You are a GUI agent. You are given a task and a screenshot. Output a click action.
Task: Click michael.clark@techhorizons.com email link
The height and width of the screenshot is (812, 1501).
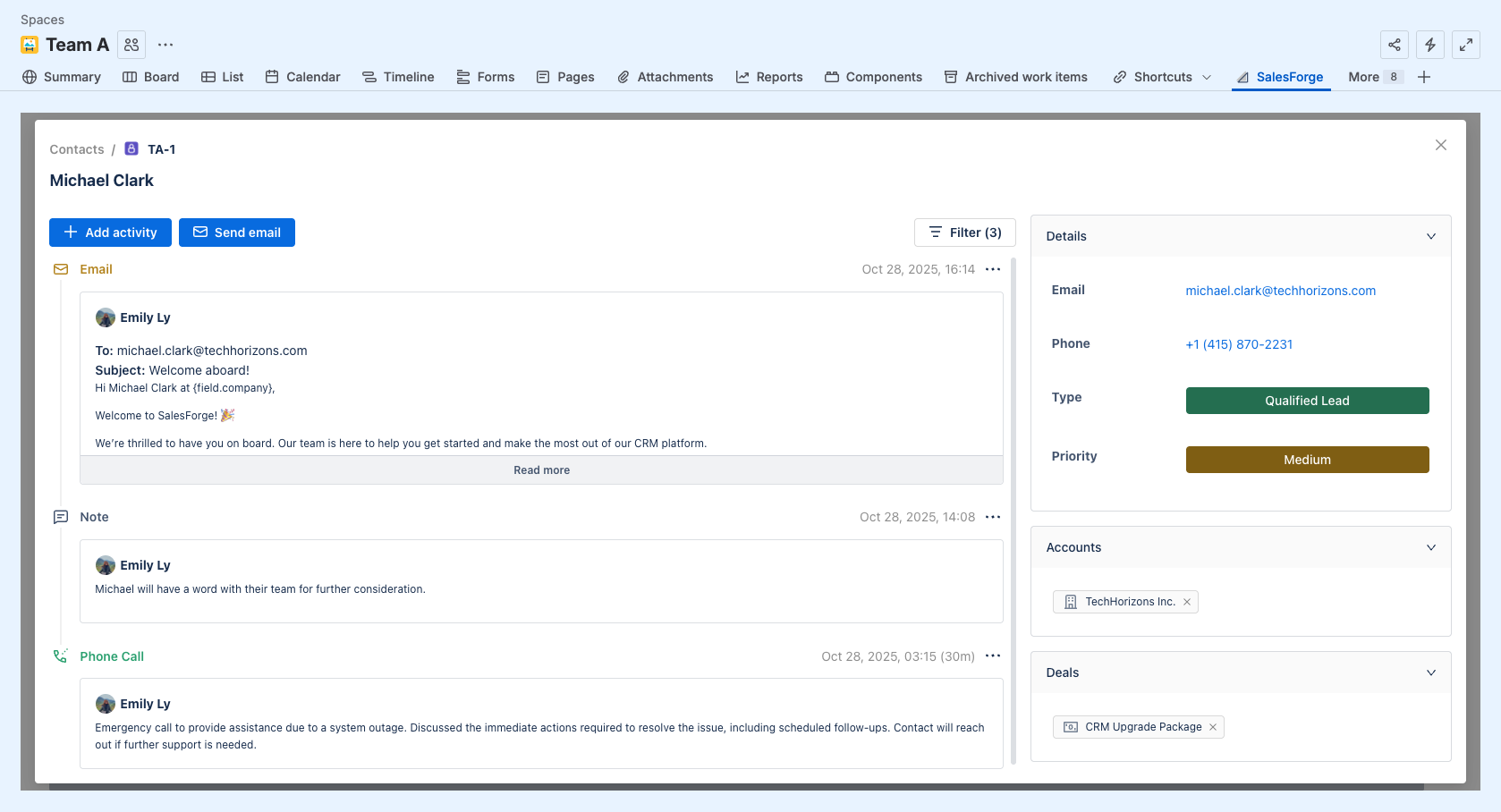(x=1280, y=291)
